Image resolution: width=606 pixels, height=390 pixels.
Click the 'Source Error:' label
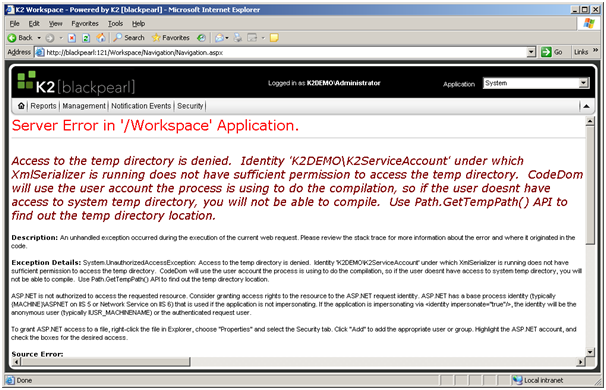(37, 354)
